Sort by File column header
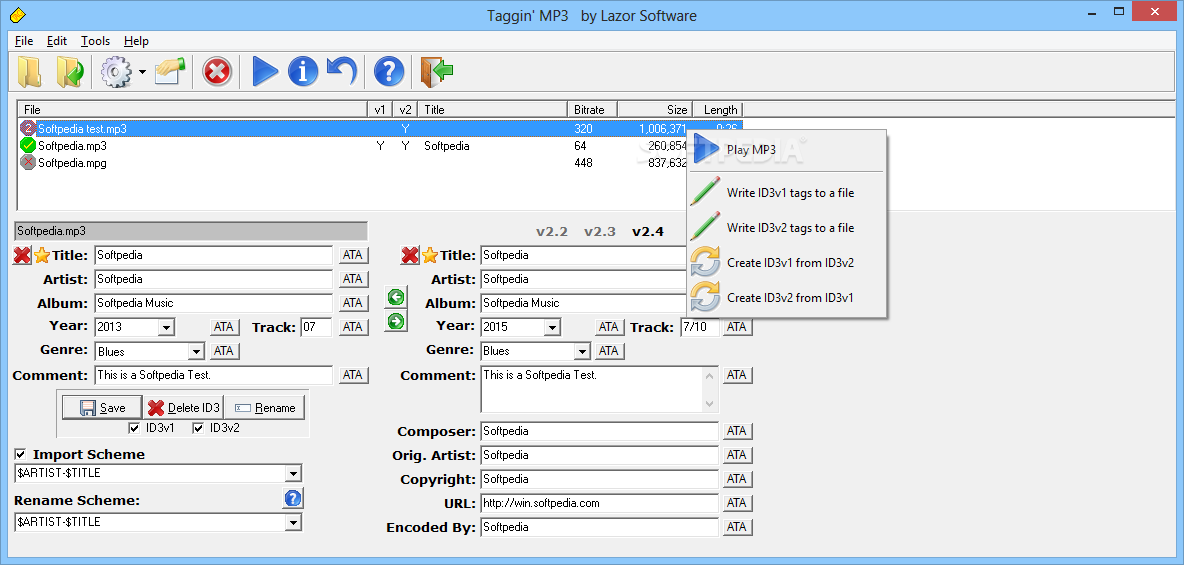 (x=192, y=110)
